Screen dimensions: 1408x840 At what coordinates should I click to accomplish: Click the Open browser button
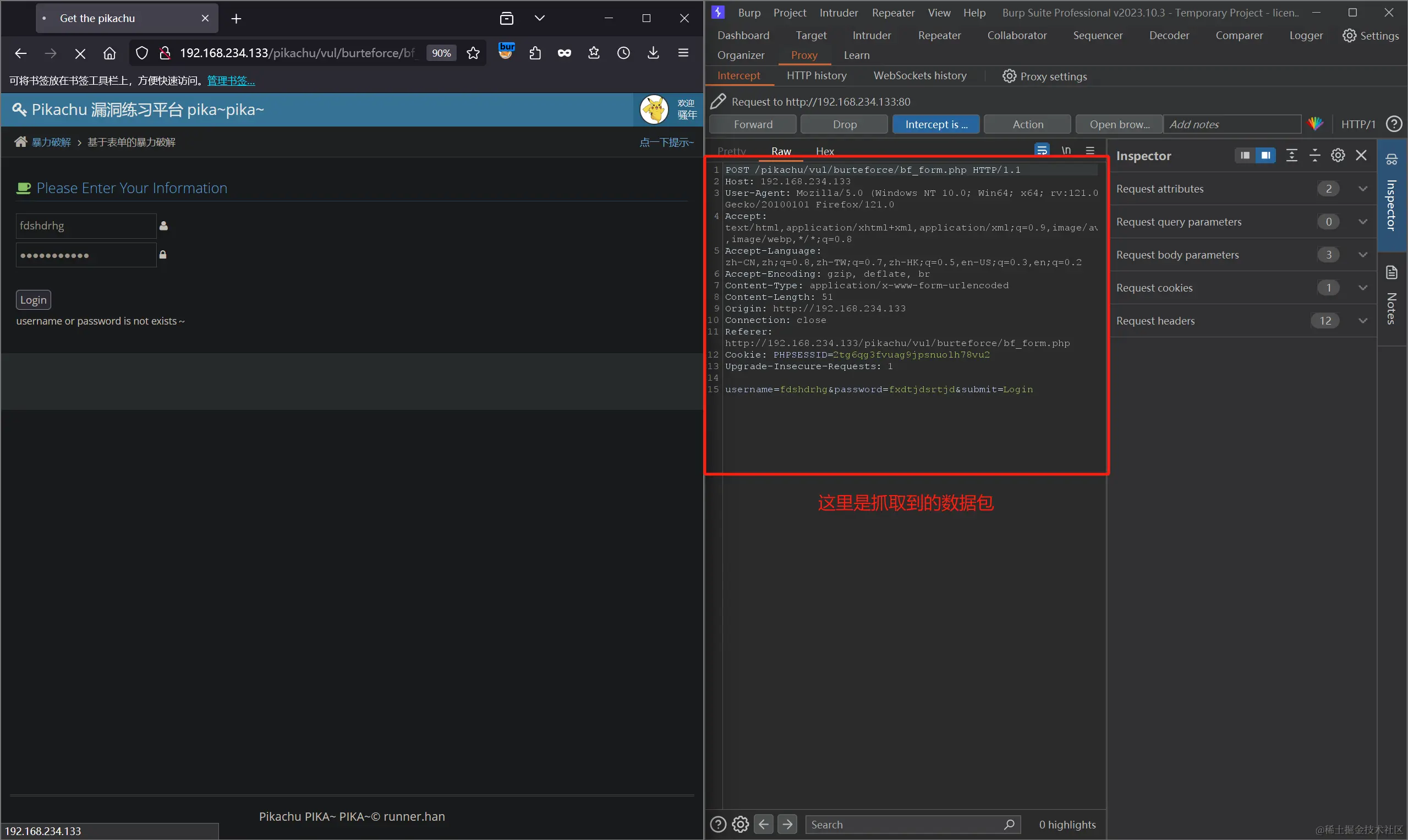1119,124
